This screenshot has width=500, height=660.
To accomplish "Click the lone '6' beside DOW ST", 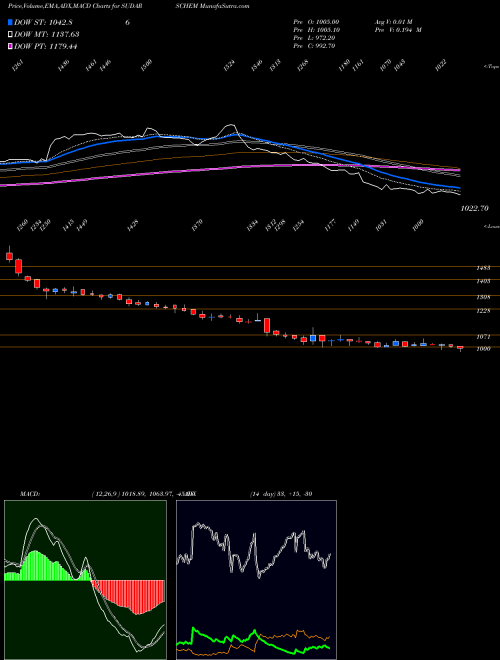I will (x=127, y=22).
